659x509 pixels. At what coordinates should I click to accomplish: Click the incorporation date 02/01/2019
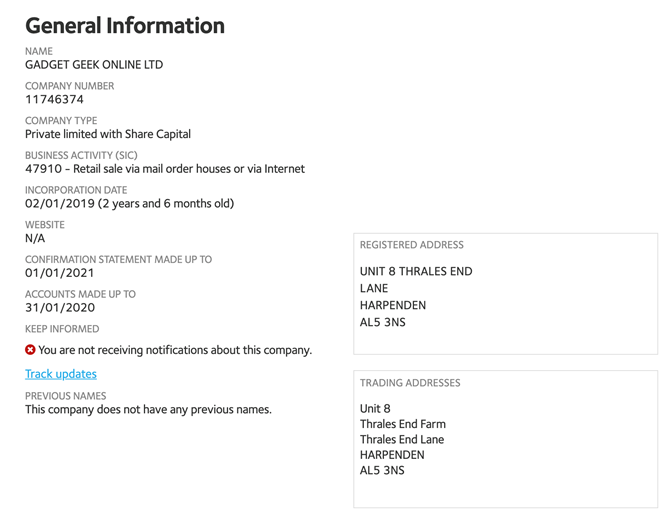(x=60, y=203)
